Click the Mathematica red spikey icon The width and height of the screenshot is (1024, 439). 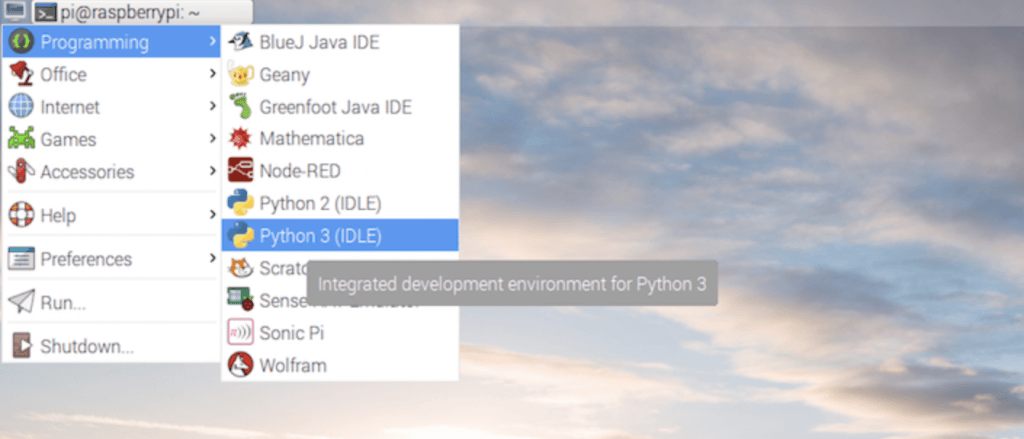tap(240, 139)
